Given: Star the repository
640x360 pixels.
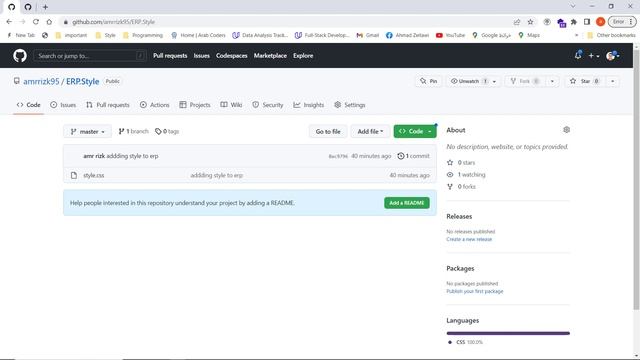Looking at the screenshot, I should (584, 81).
